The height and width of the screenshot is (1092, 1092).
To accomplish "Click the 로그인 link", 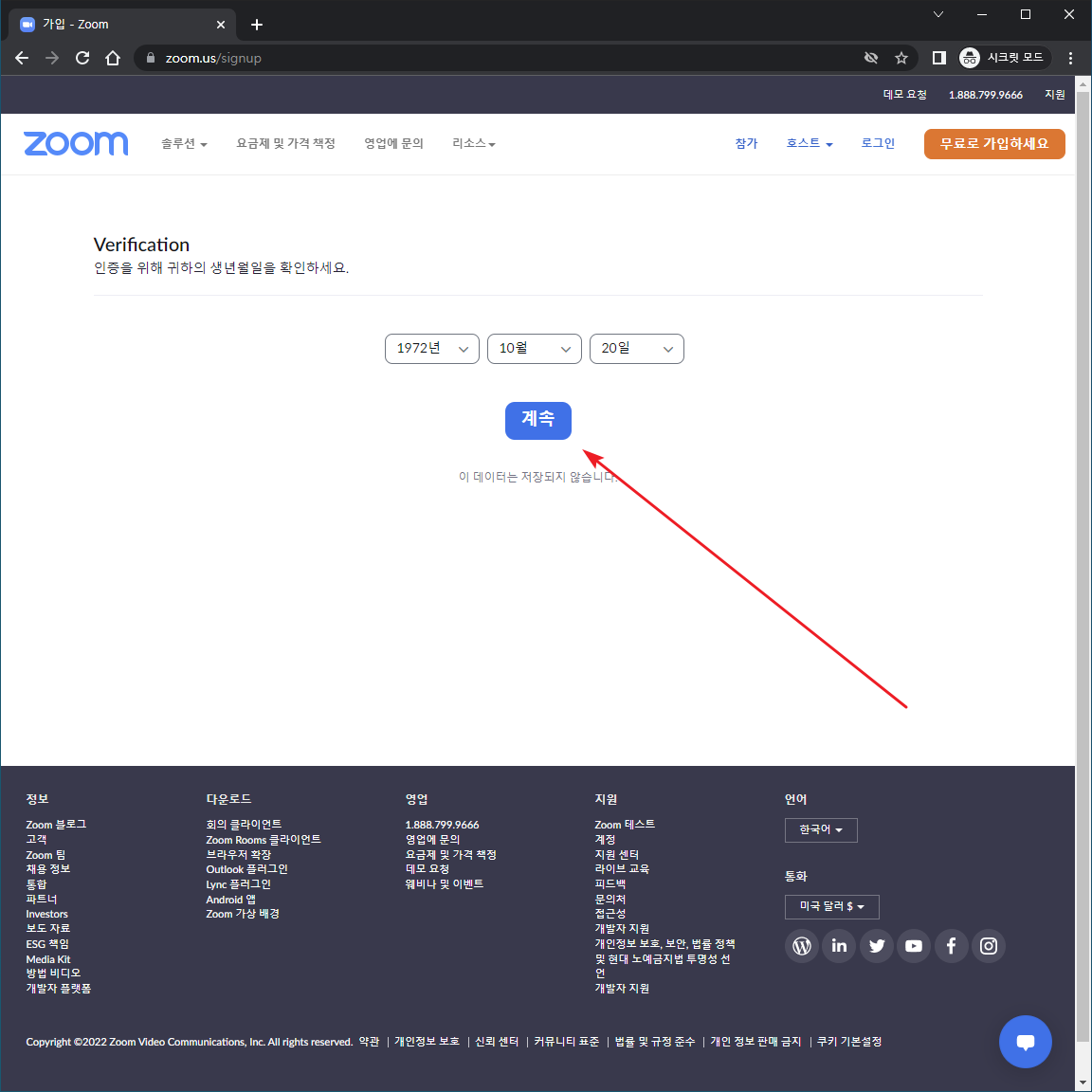I will [878, 143].
